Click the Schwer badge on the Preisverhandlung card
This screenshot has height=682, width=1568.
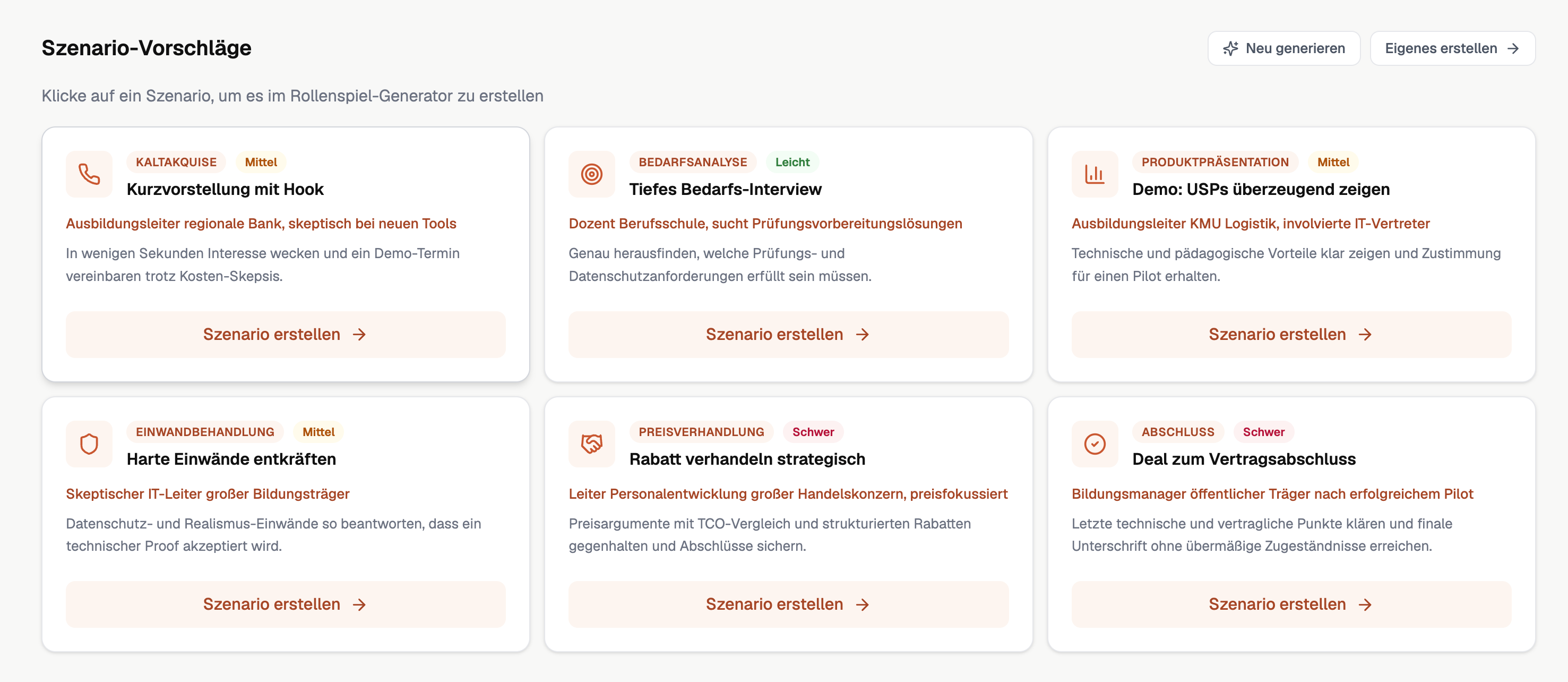tap(813, 432)
